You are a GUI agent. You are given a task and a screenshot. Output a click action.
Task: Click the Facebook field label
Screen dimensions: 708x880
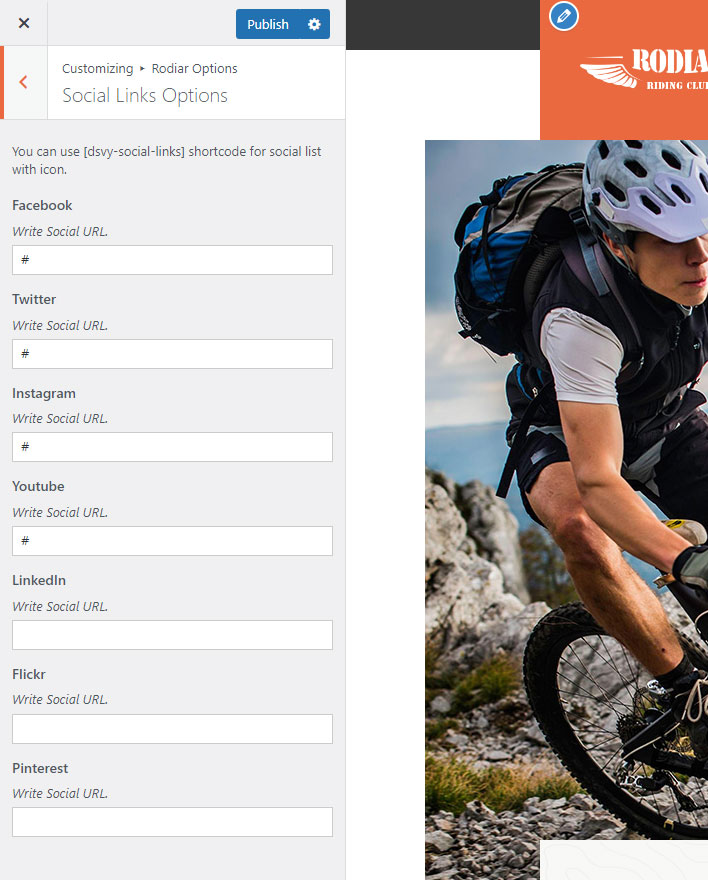pos(42,205)
